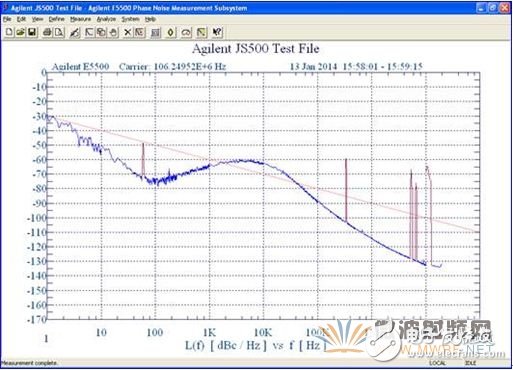Click the Open folder toolbar icon
The height and width of the screenshot is (370, 513).
[21, 32]
